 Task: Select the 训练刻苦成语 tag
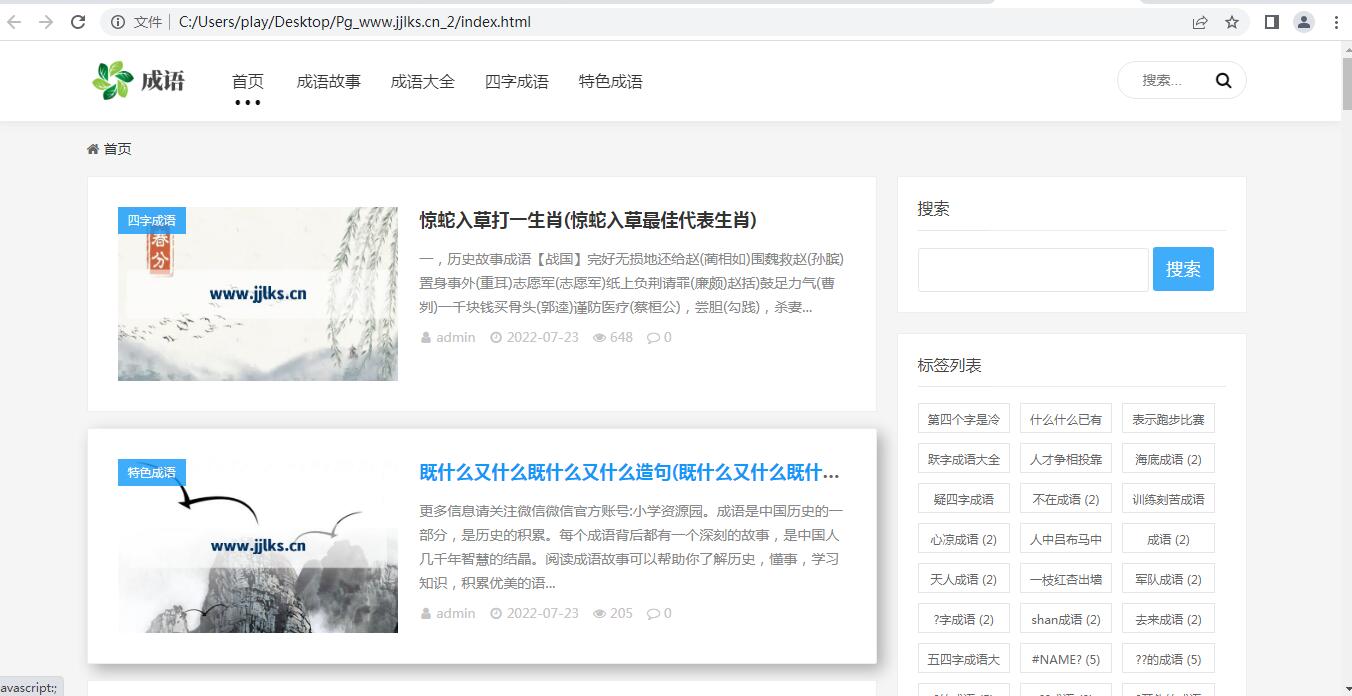click(1168, 499)
